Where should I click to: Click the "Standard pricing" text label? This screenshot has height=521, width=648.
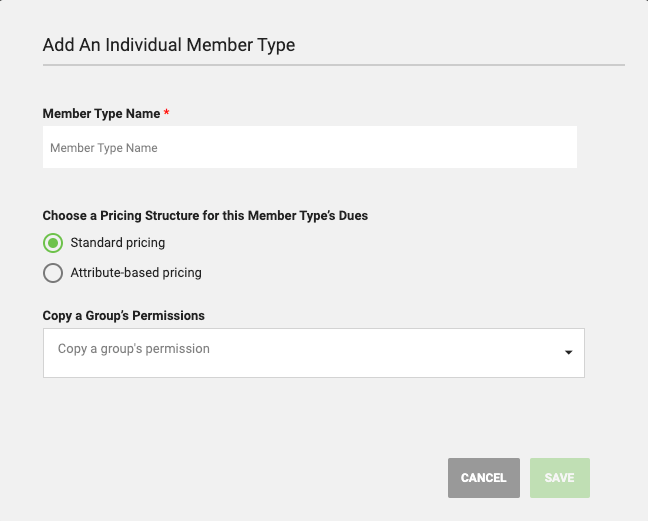(118, 243)
